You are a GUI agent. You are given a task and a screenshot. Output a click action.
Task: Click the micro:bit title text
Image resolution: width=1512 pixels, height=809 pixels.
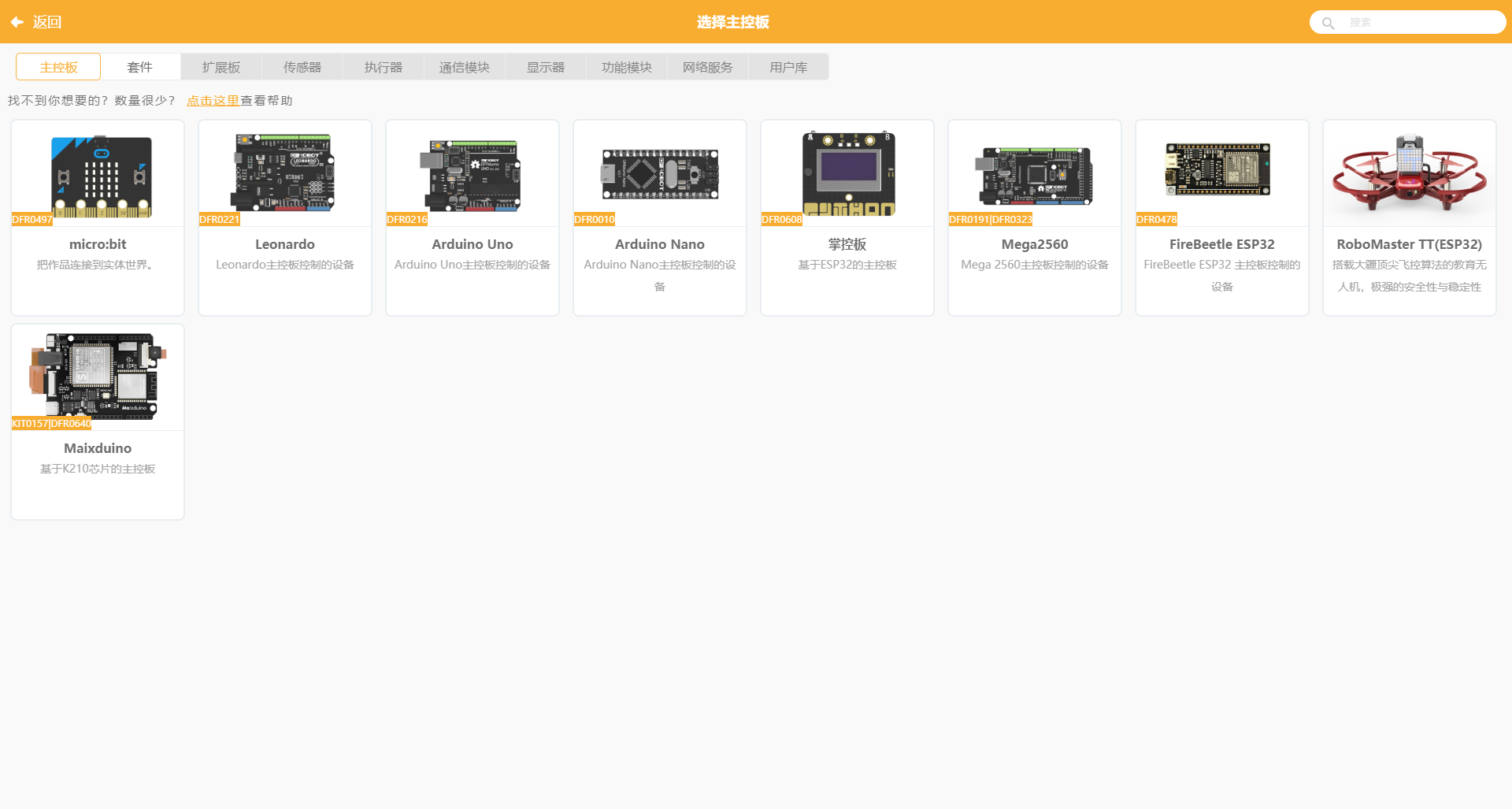coord(98,244)
